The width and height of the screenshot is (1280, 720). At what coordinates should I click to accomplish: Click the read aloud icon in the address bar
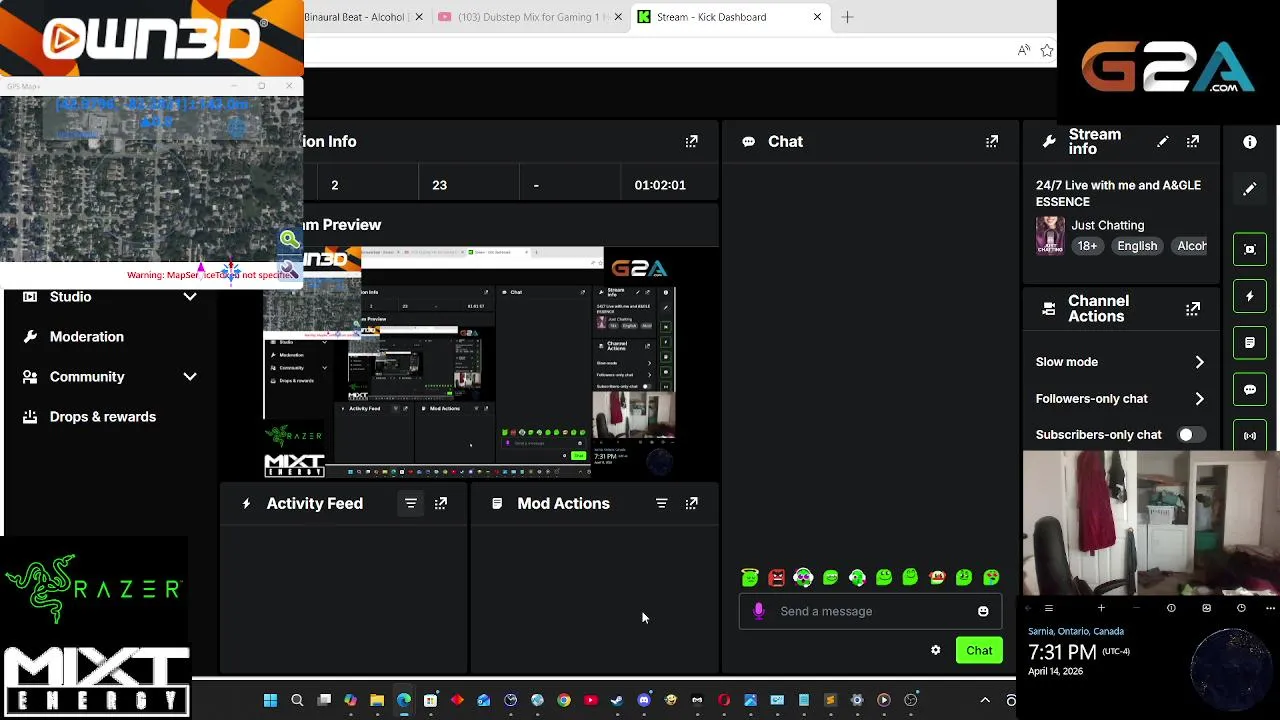pyautogui.click(x=1023, y=50)
